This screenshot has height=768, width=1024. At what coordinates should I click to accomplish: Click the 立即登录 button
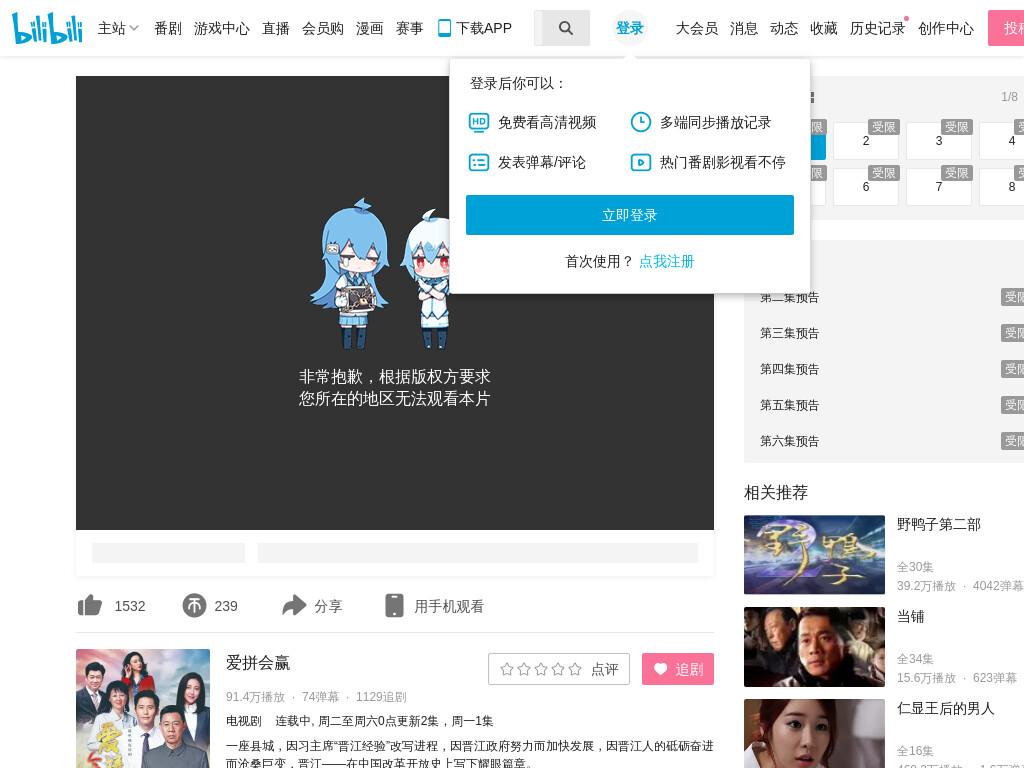pyautogui.click(x=630, y=215)
